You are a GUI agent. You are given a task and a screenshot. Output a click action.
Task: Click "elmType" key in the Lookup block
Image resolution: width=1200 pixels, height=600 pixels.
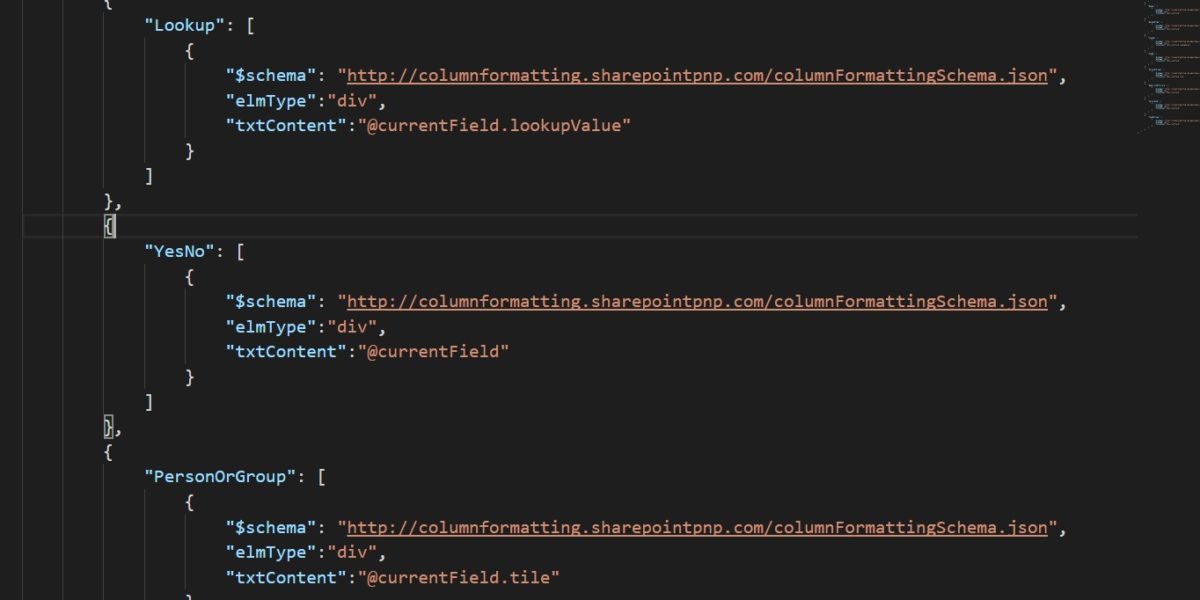click(270, 101)
